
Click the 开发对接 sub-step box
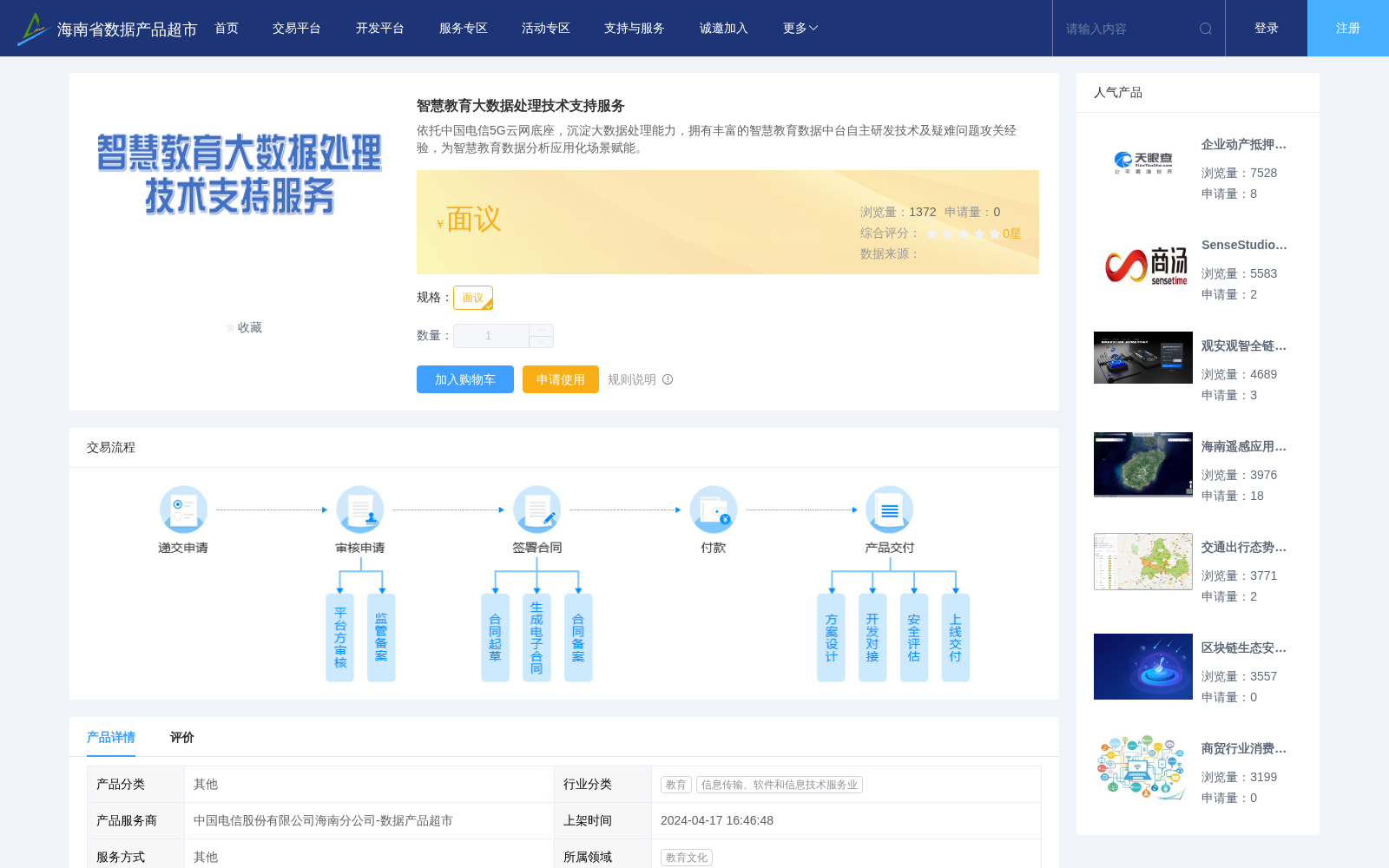point(872,638)
